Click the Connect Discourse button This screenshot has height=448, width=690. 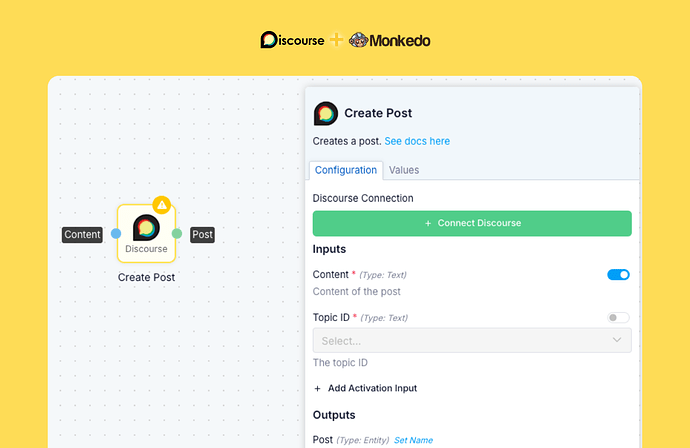[472, 224]
